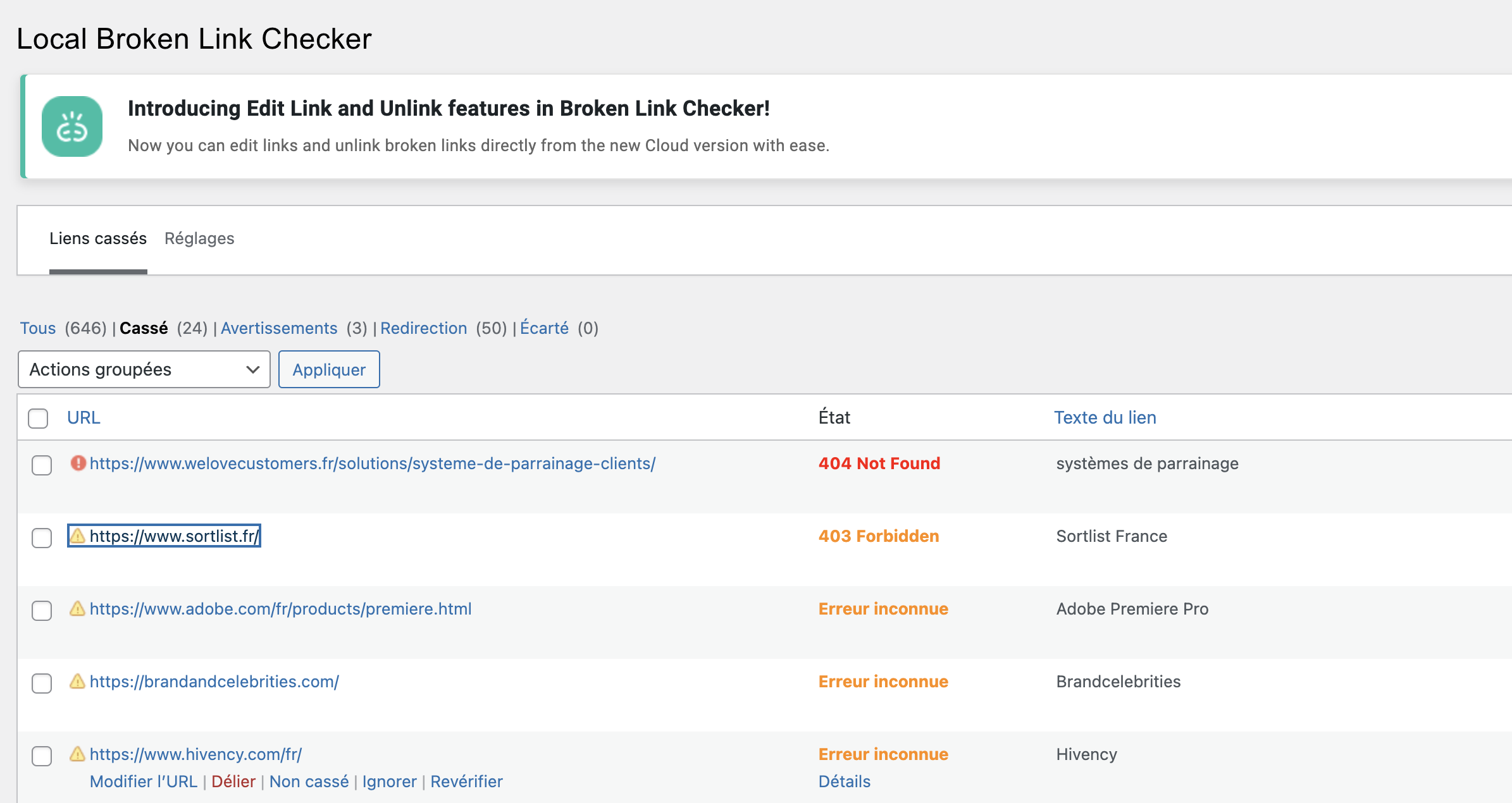Click the Local Broken Link Checker page title
Screen dimensions: 1512x803
(194, 39)
